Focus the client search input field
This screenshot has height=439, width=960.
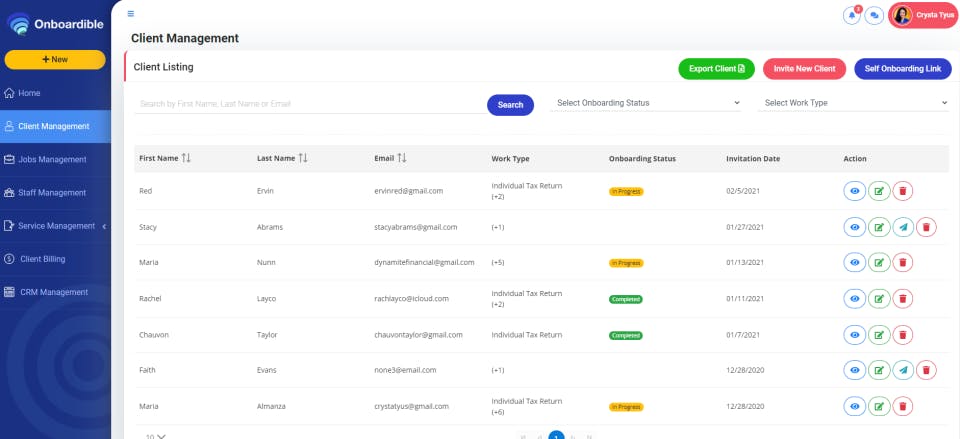(x=310, y=104)
